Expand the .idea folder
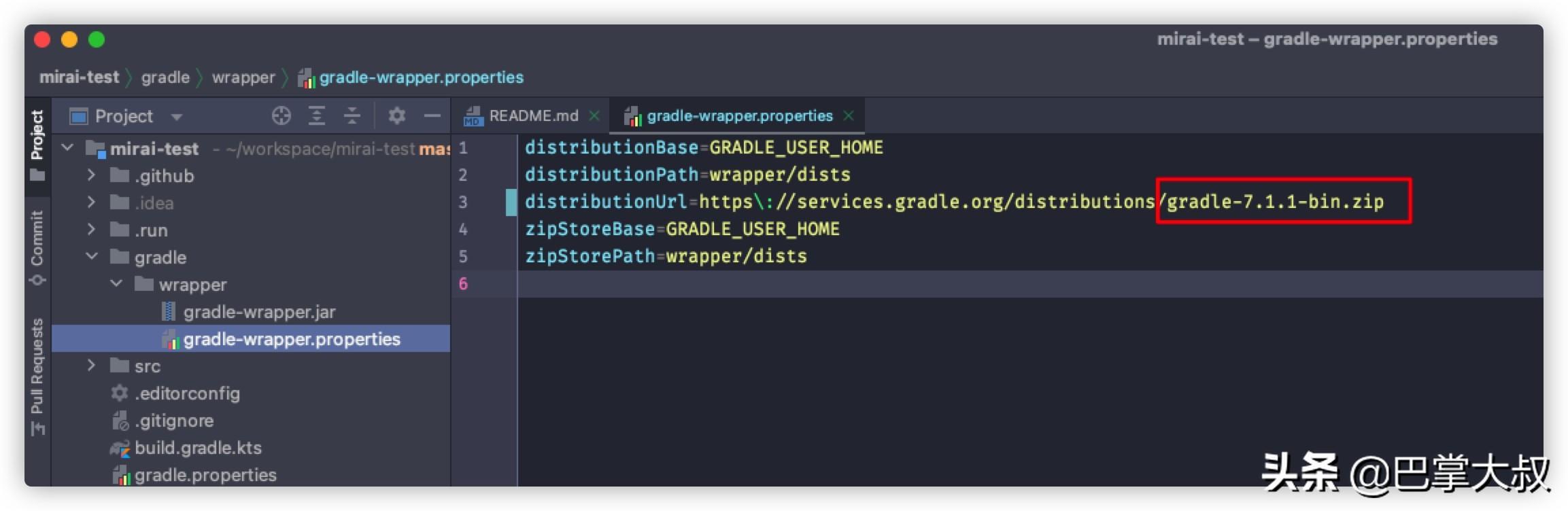1568x511 pixels. (91, 202)
